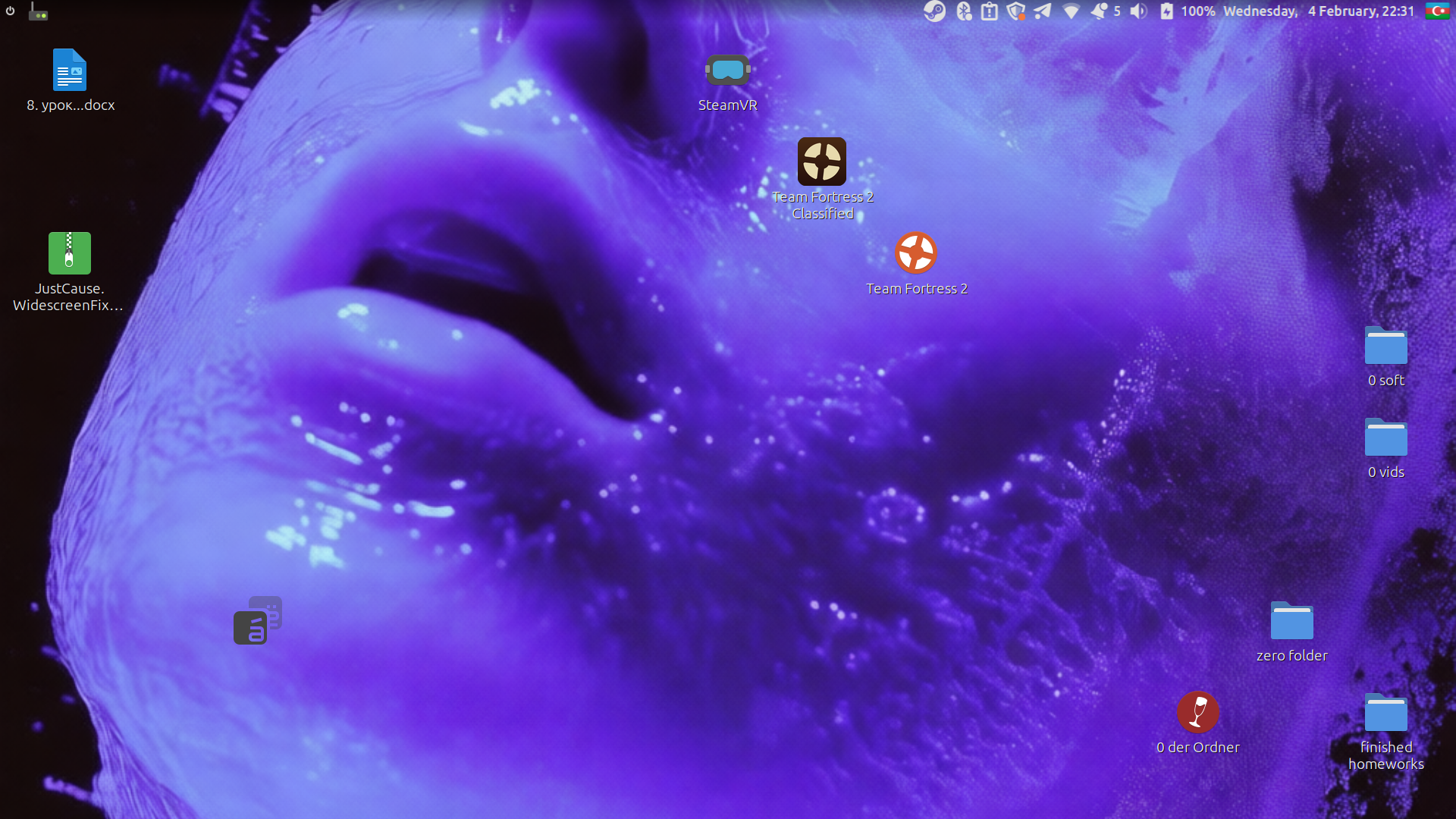Select Team Fortress 2 Classified shortcut
Screen dimensions: 1456x819
coord(821,162)
